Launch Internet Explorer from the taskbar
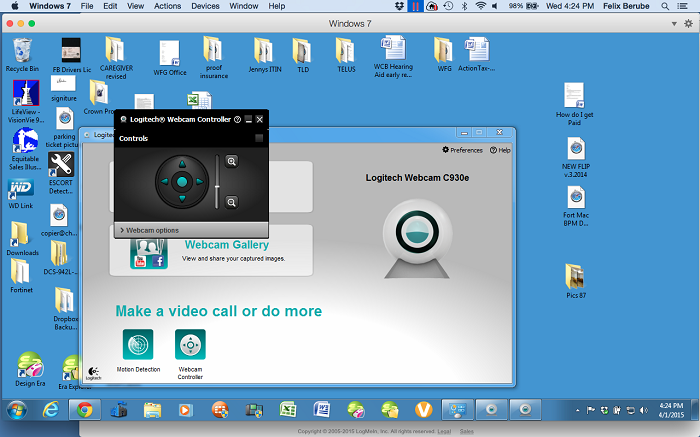Image resolution: width=700 pixels, height=437 pixels. coord(50,410)
